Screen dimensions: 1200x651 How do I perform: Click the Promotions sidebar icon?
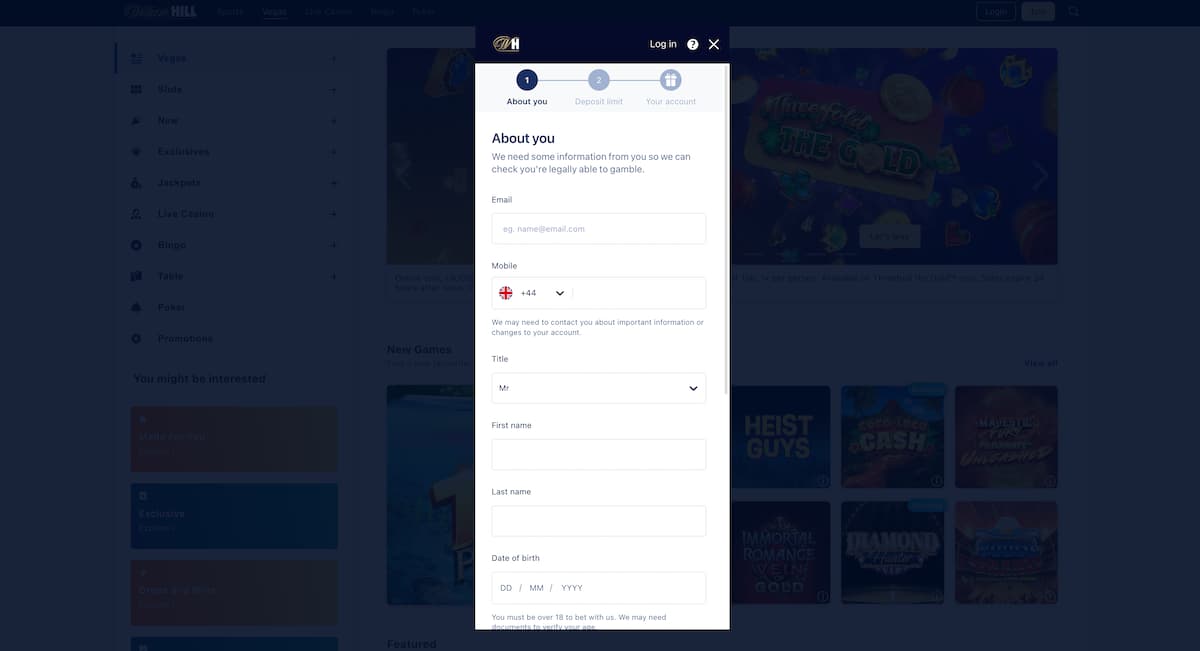click(136, 339)
